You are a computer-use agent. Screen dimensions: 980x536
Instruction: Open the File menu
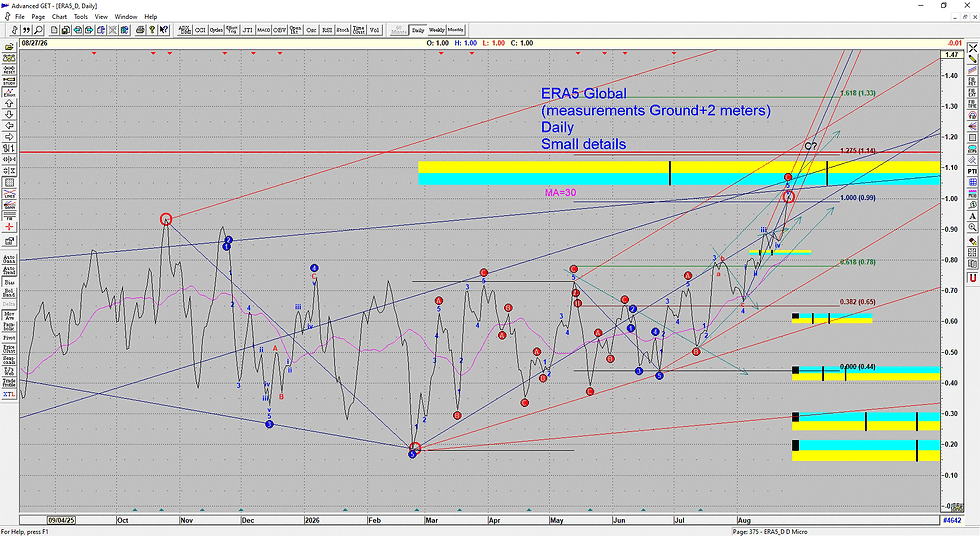coord(19,17)
